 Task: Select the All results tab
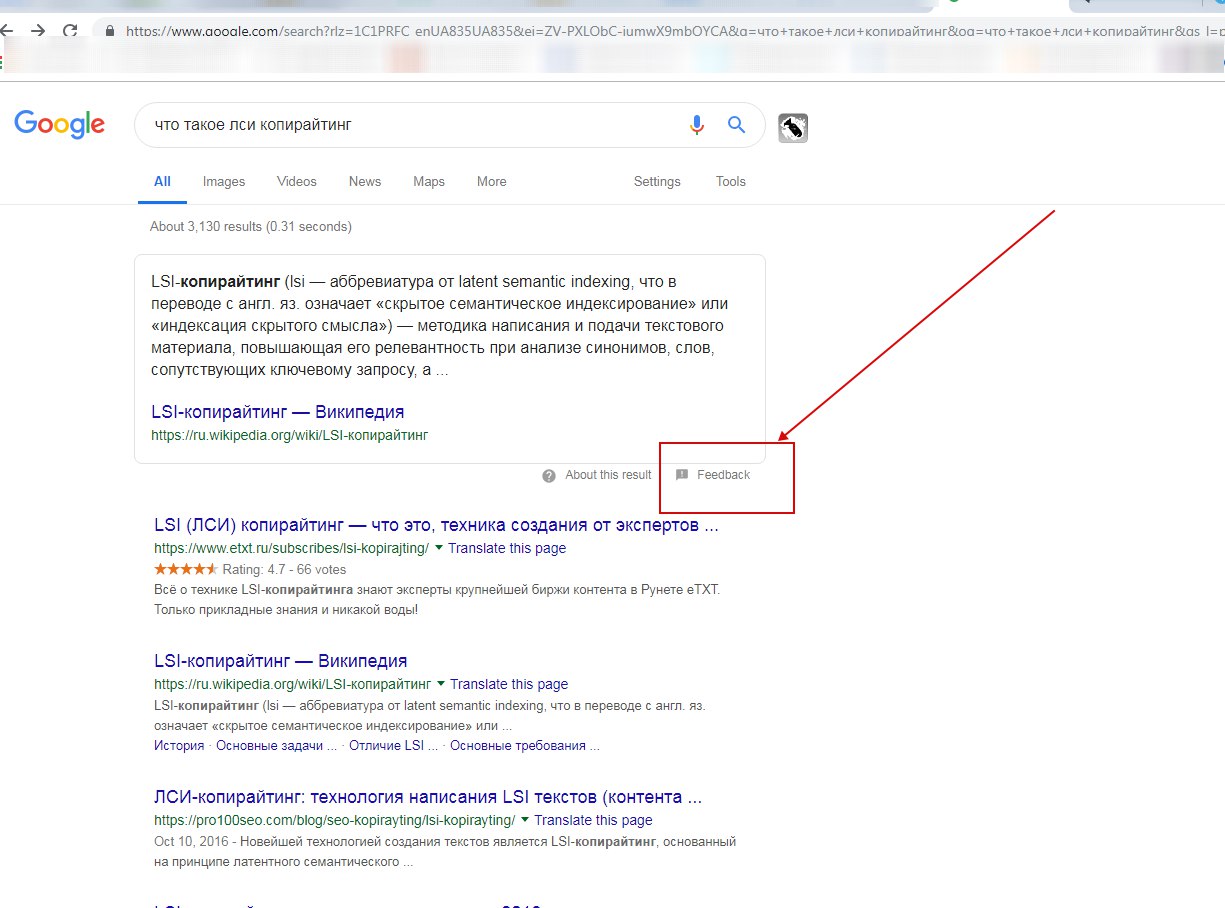(x=162, y=182)
